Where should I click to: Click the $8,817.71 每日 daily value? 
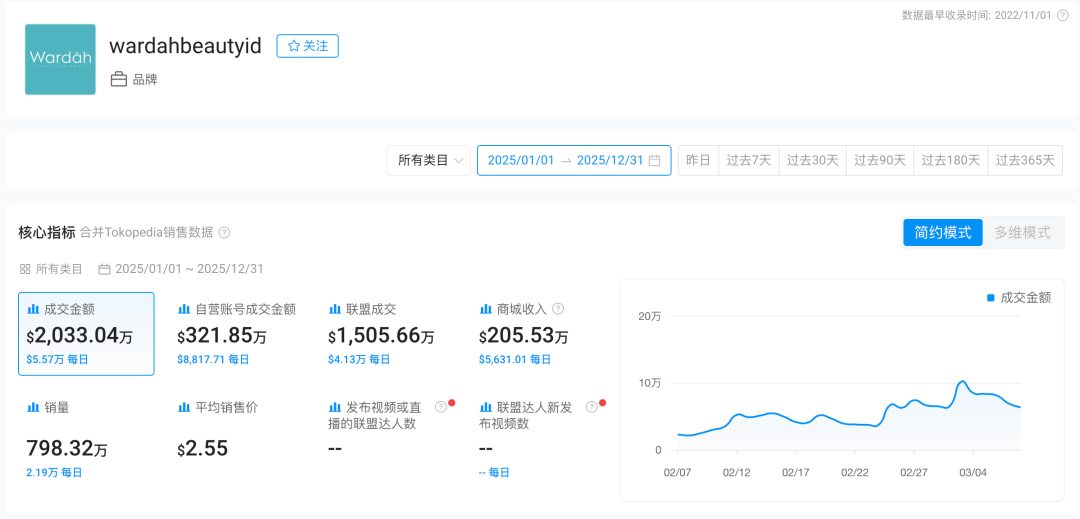pyautogui.click(x=213, y=359)
